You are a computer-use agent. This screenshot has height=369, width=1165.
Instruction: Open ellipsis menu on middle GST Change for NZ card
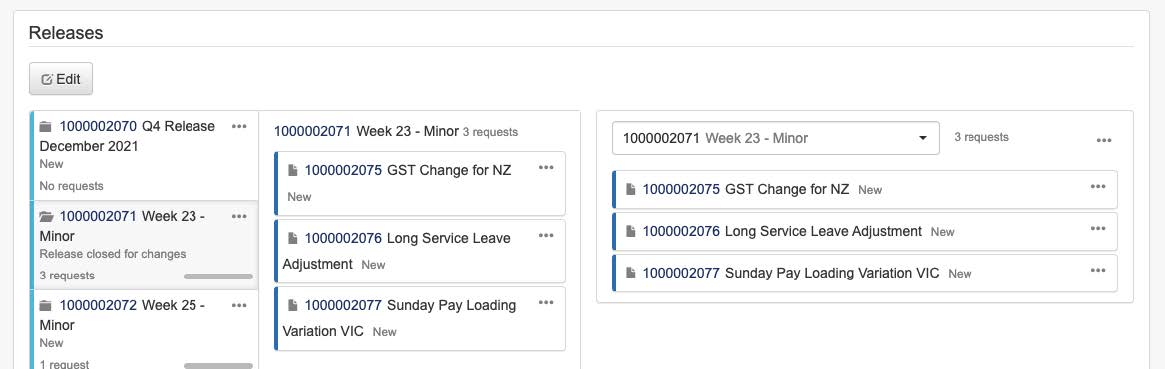click(546, 167)
